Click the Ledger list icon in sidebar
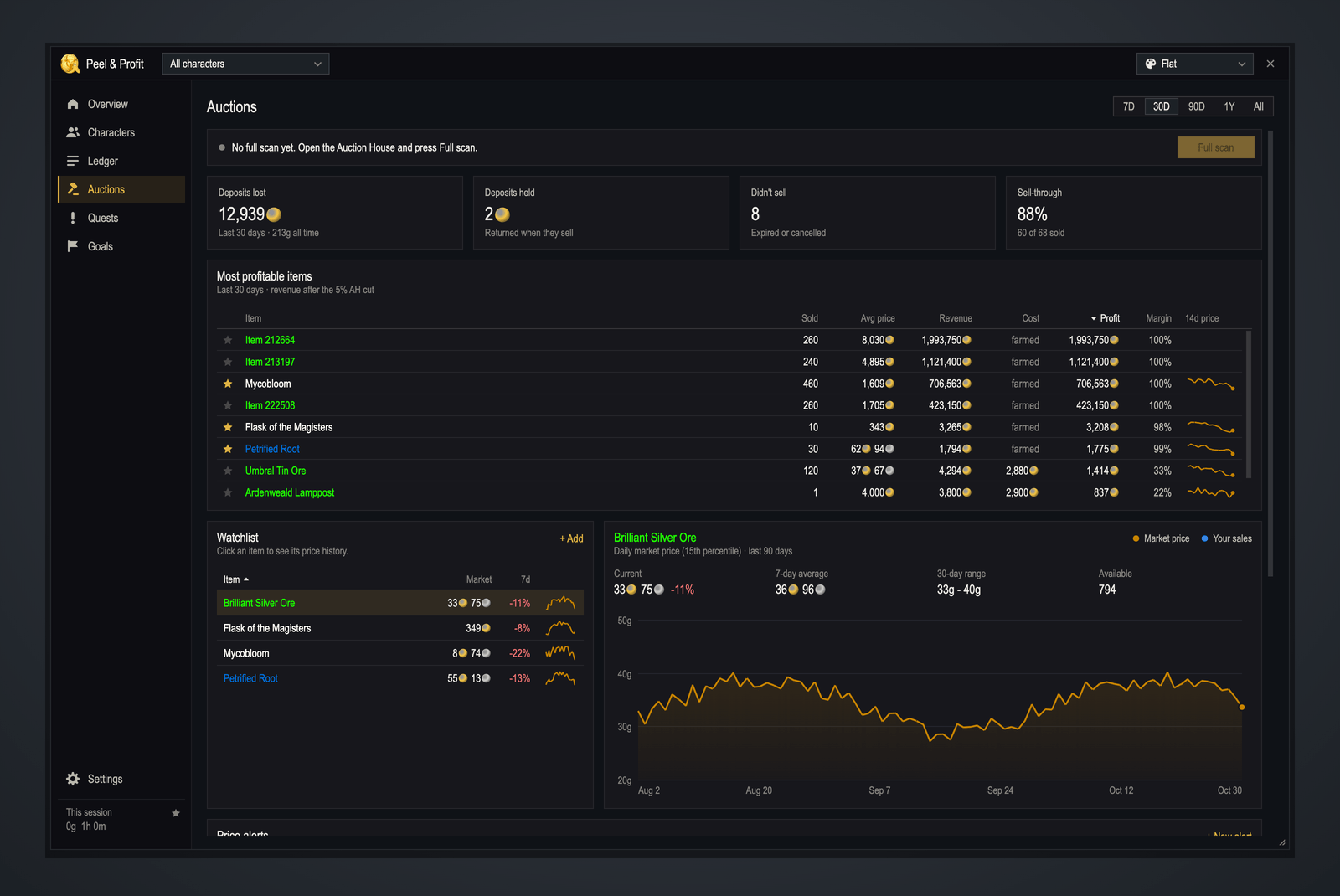The height and width of the screenshot is (896, 1340). coord(73,161)
